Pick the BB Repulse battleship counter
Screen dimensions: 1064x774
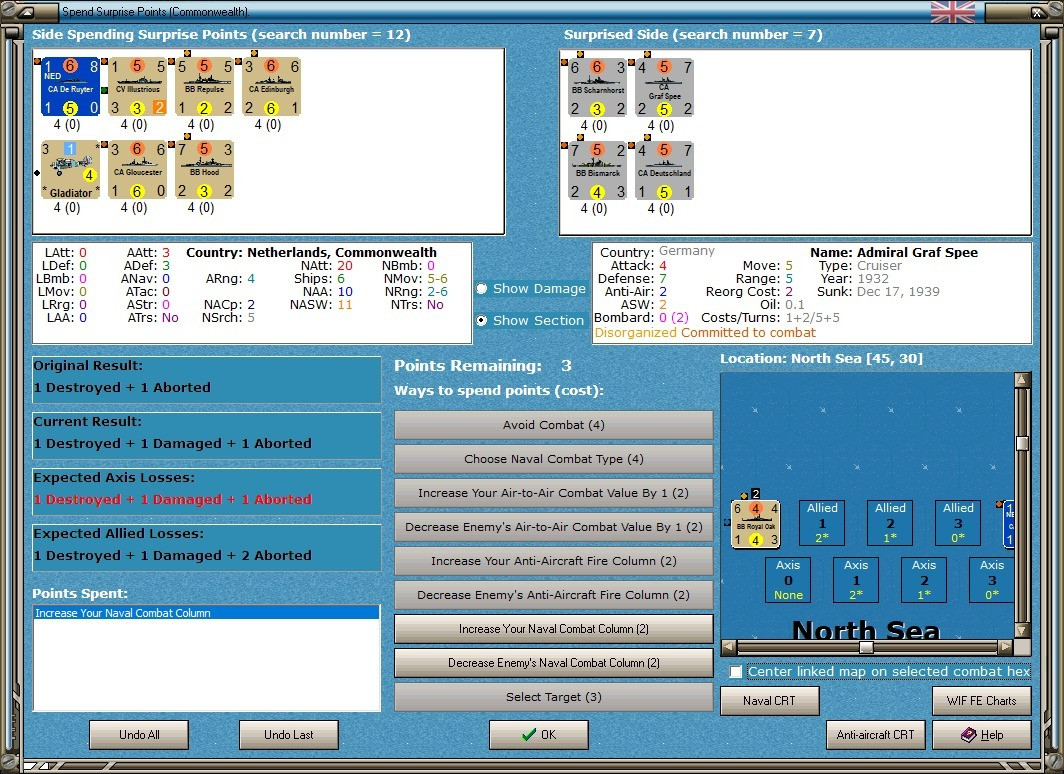click(204, 87)
